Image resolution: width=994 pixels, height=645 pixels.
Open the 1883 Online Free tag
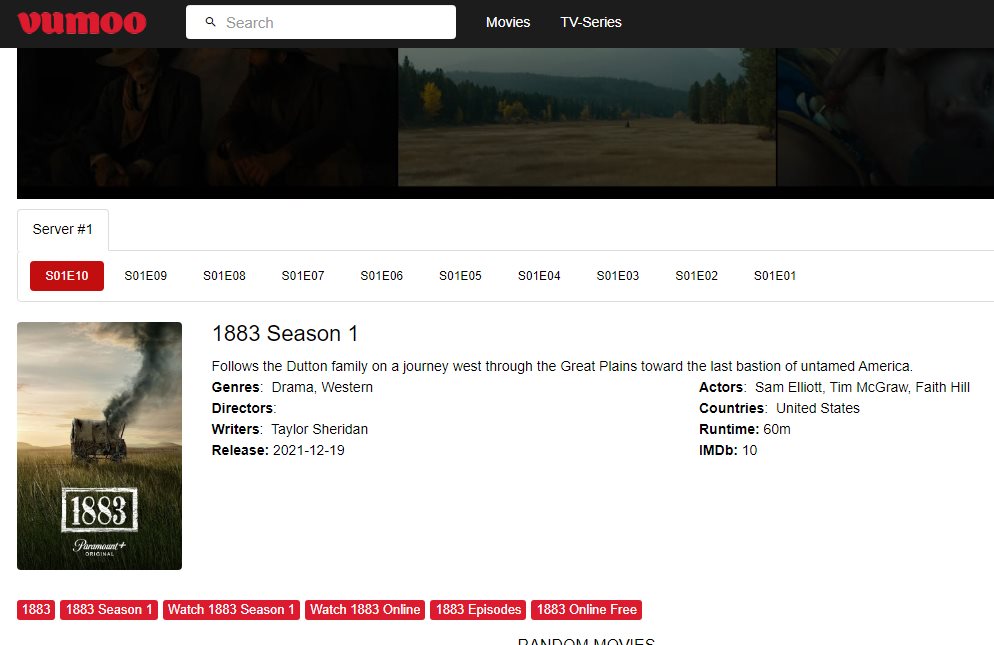tap(586, 609)
